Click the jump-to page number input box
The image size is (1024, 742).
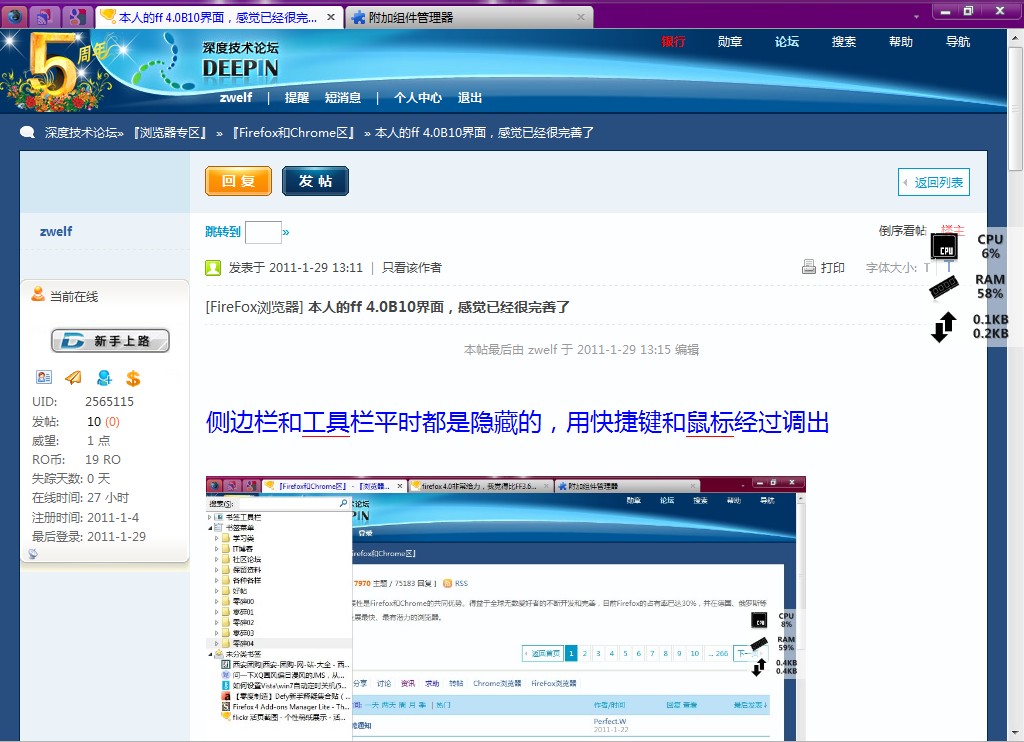point(263,232)
